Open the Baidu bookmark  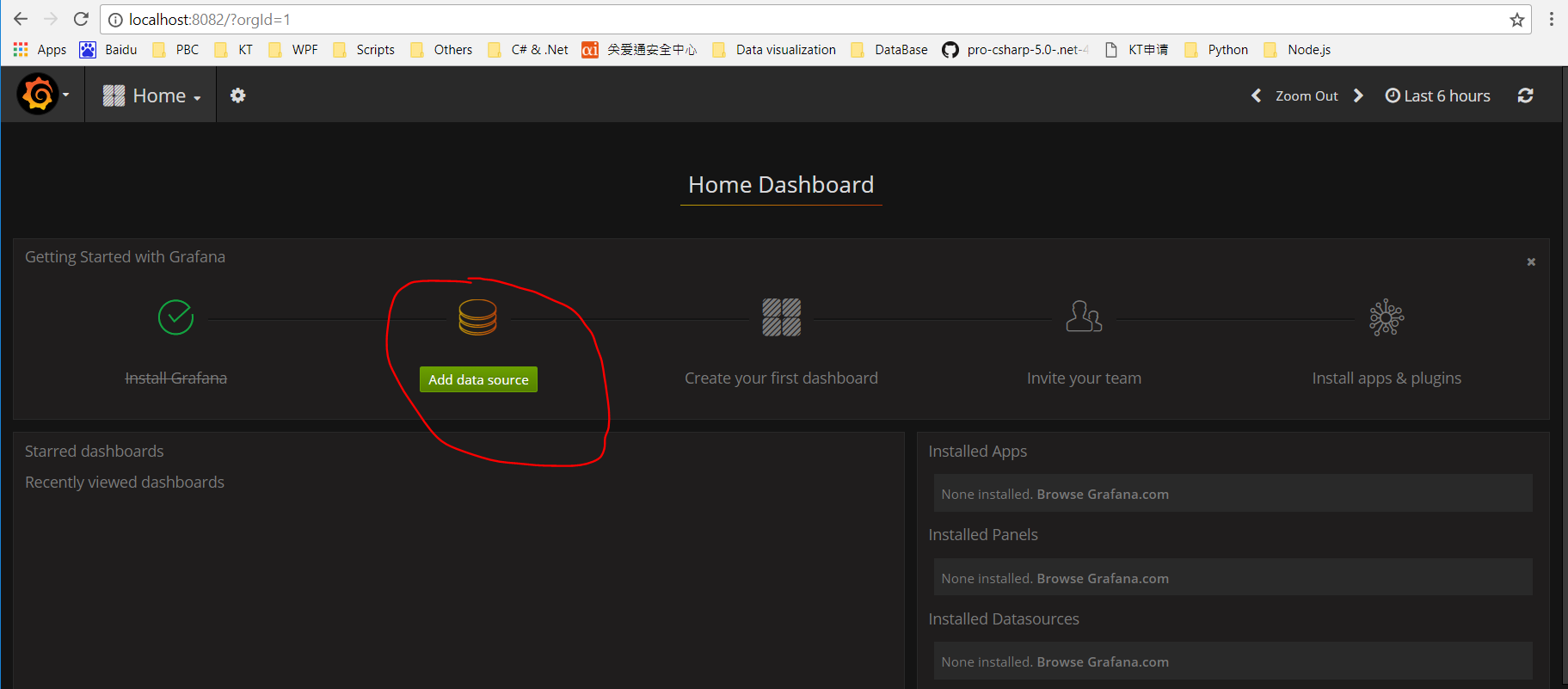(108, 49)
